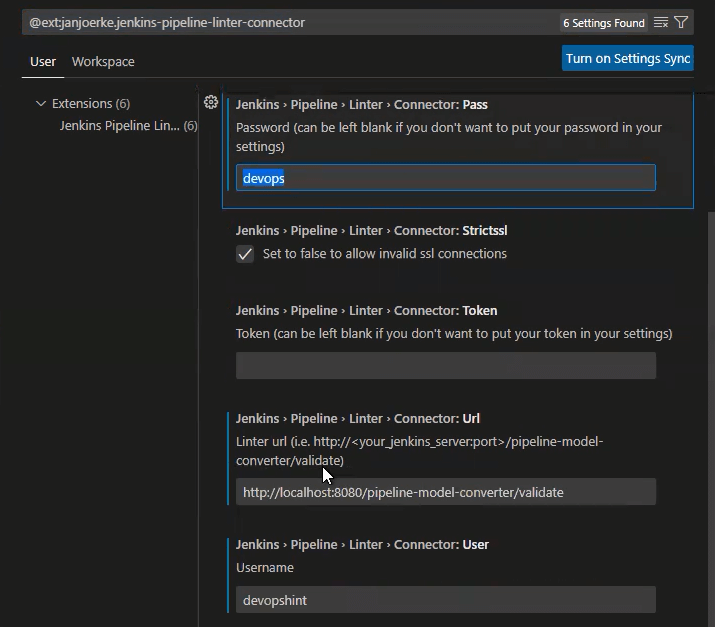Viewport: 715px width, 627px height.
Task: Click the Token description text
Action: click(x=454, y=334)
